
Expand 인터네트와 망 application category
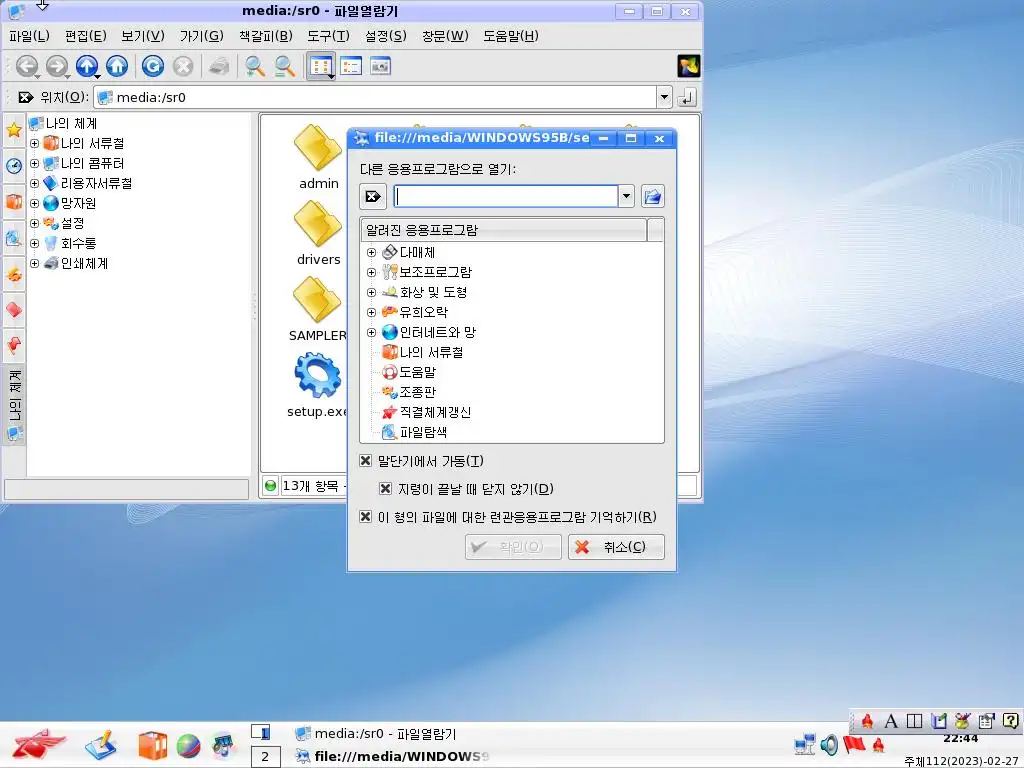pyautogui.click(x=372, y=332)
